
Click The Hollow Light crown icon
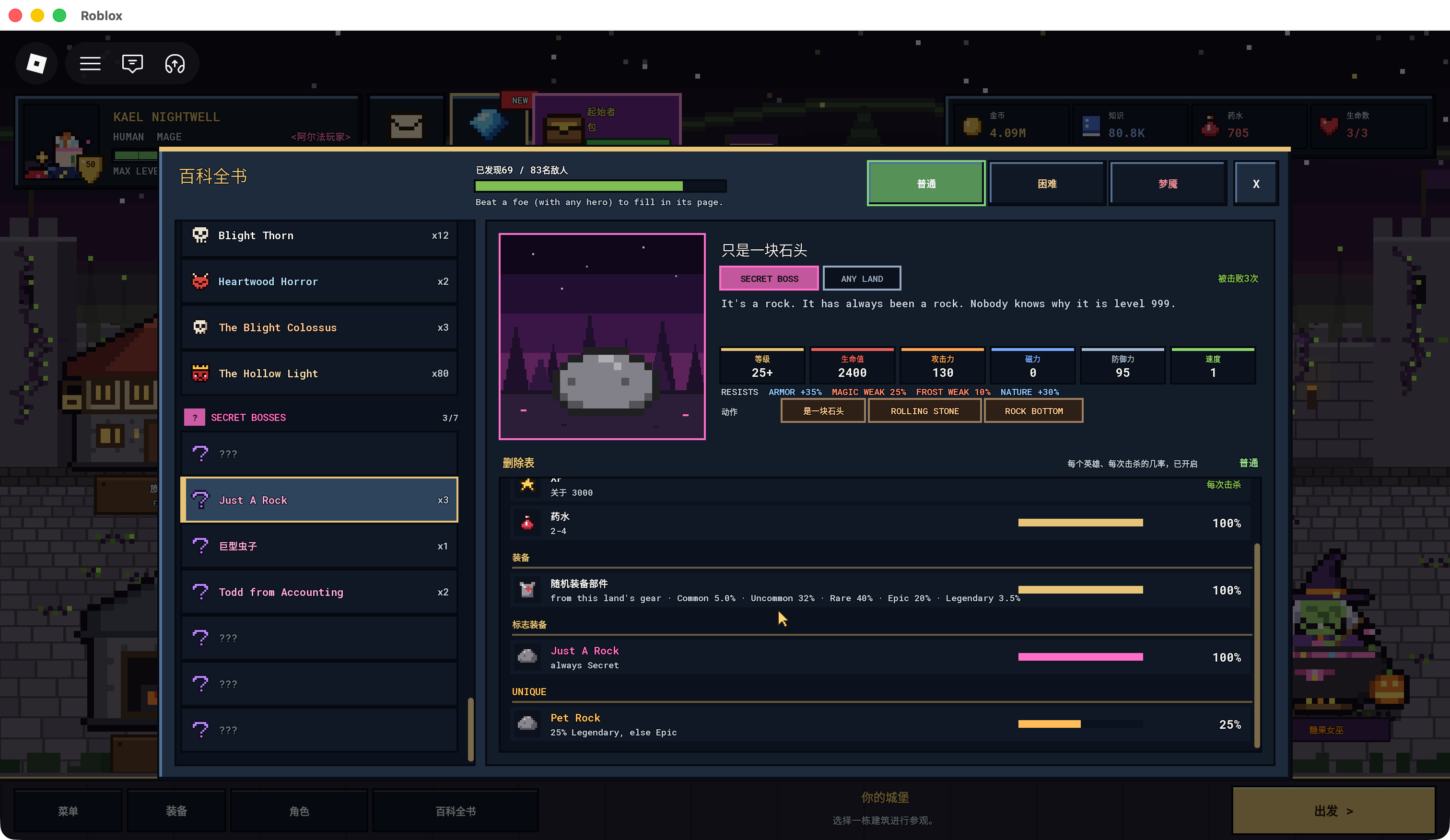click(200, 373)
